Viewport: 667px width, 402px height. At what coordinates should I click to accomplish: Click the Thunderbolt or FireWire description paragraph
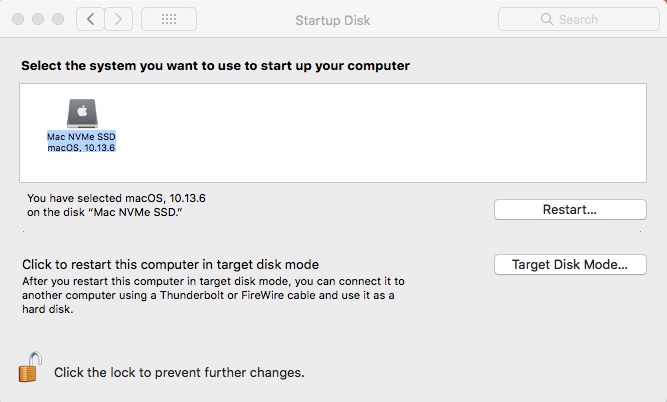(x=213, y=295)
